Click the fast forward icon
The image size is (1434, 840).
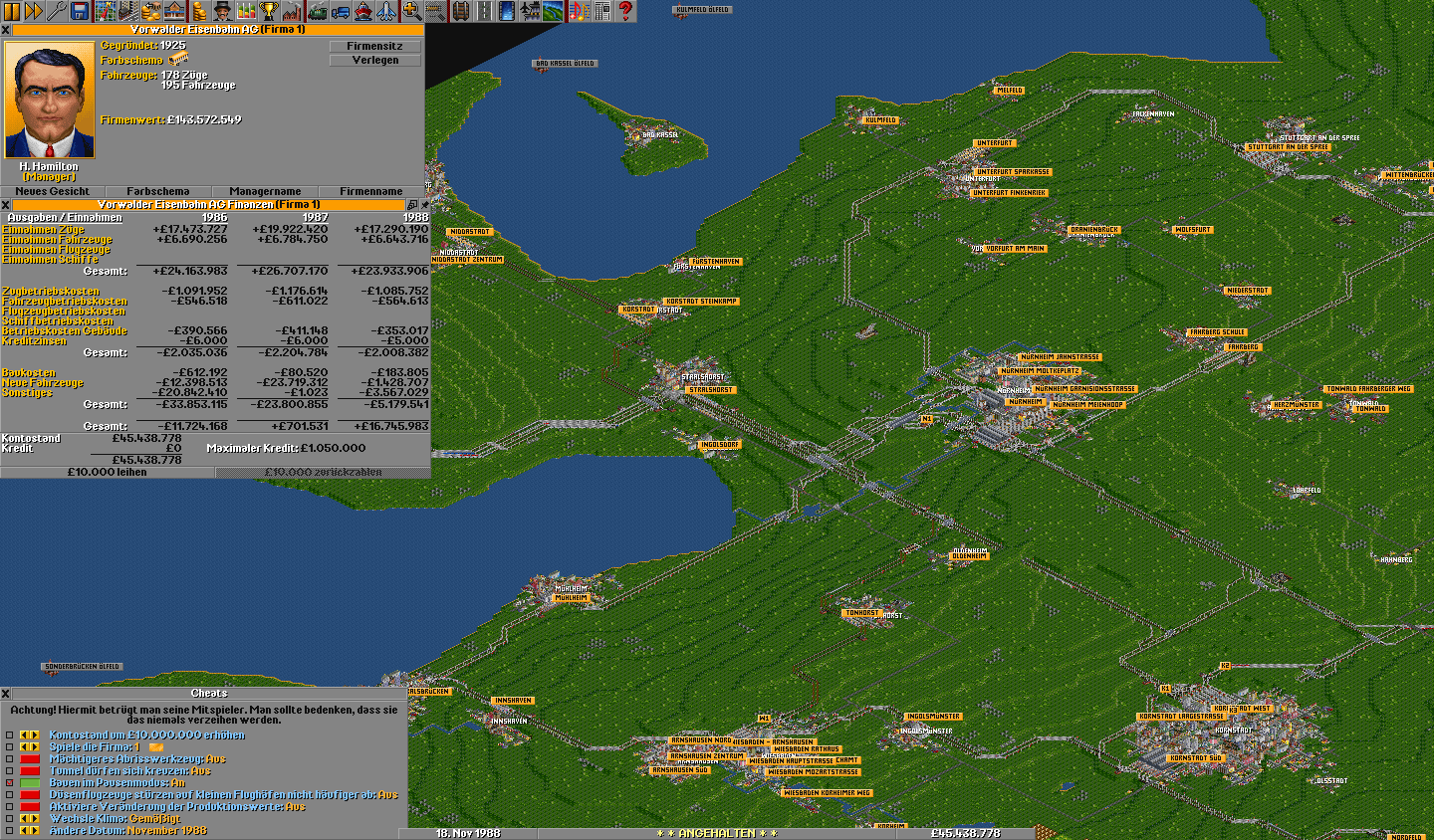pyautogui.click(x=34, y=11)
